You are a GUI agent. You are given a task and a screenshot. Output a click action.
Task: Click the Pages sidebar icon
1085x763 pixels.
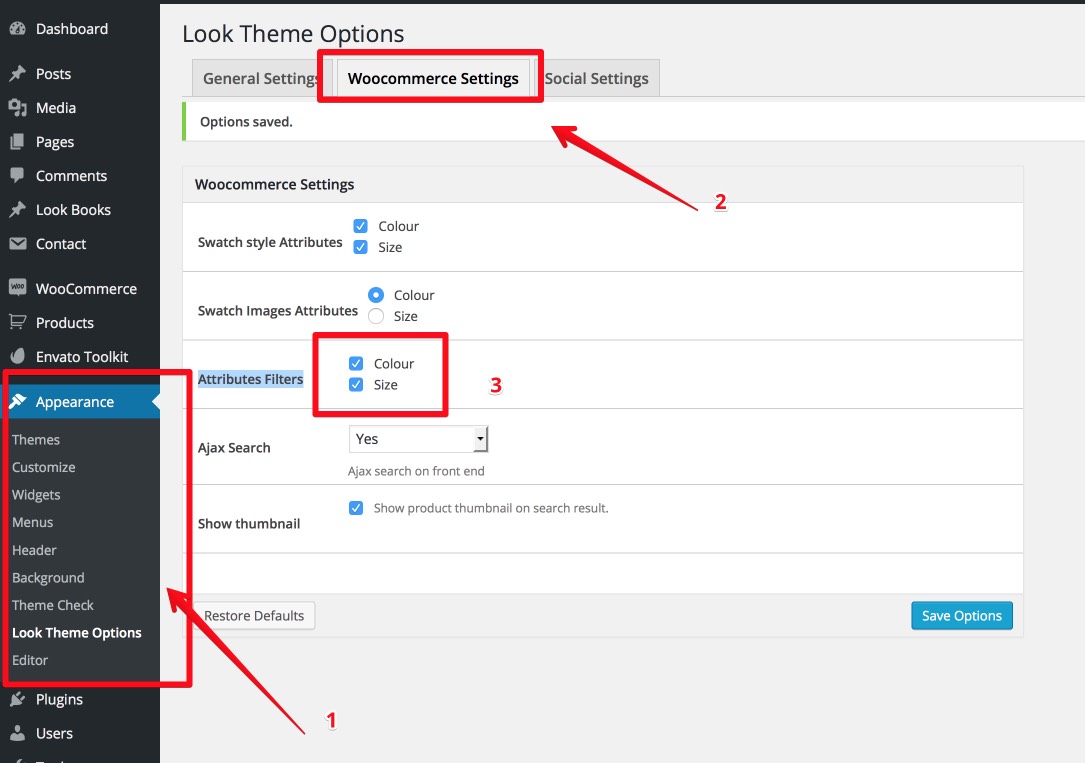coord(17,142)
